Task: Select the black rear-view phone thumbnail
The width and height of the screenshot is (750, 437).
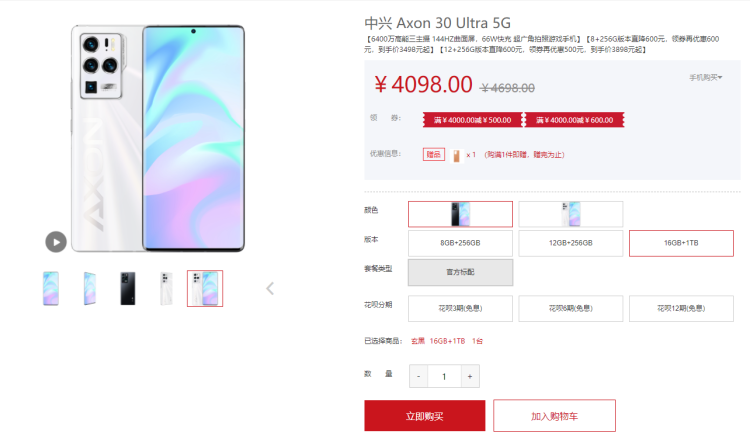Action: pos(128,288)
